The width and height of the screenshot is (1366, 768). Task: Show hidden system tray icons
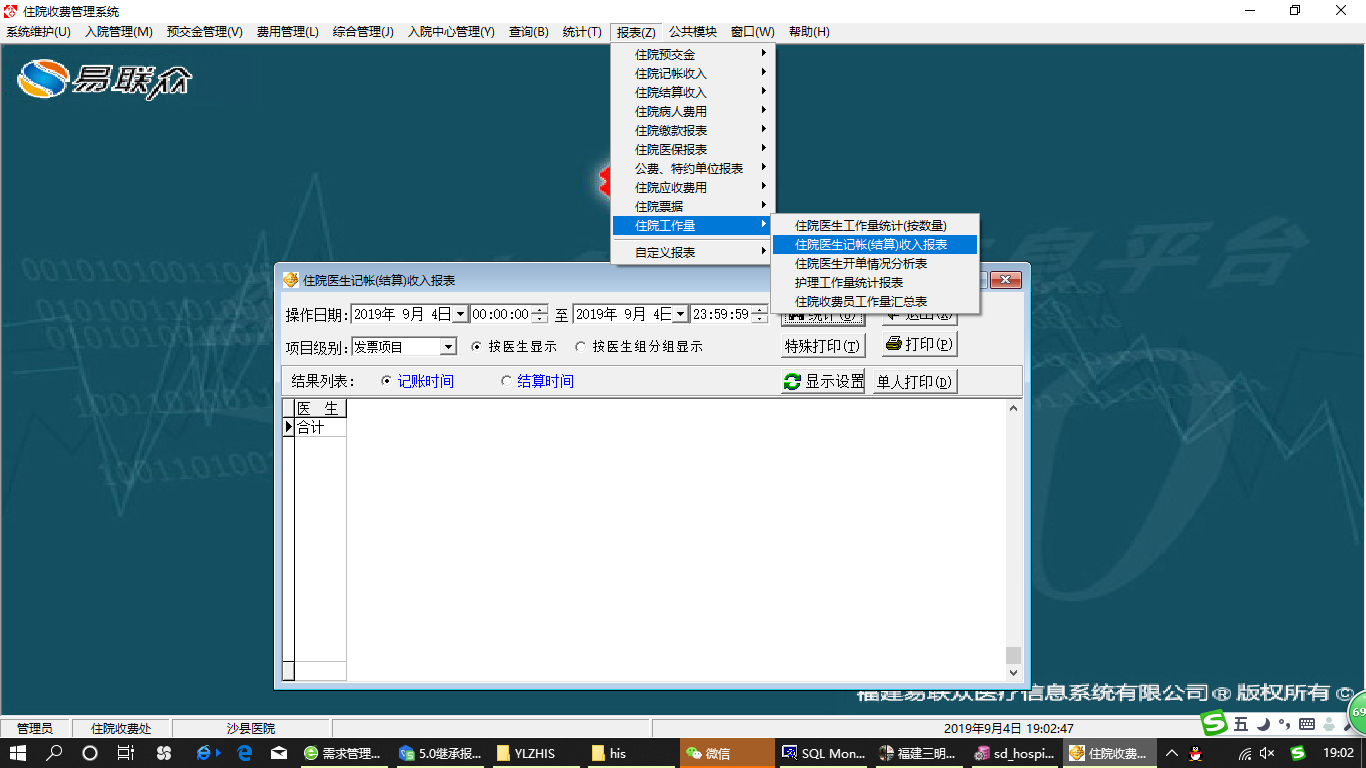tap(1173, 753)
